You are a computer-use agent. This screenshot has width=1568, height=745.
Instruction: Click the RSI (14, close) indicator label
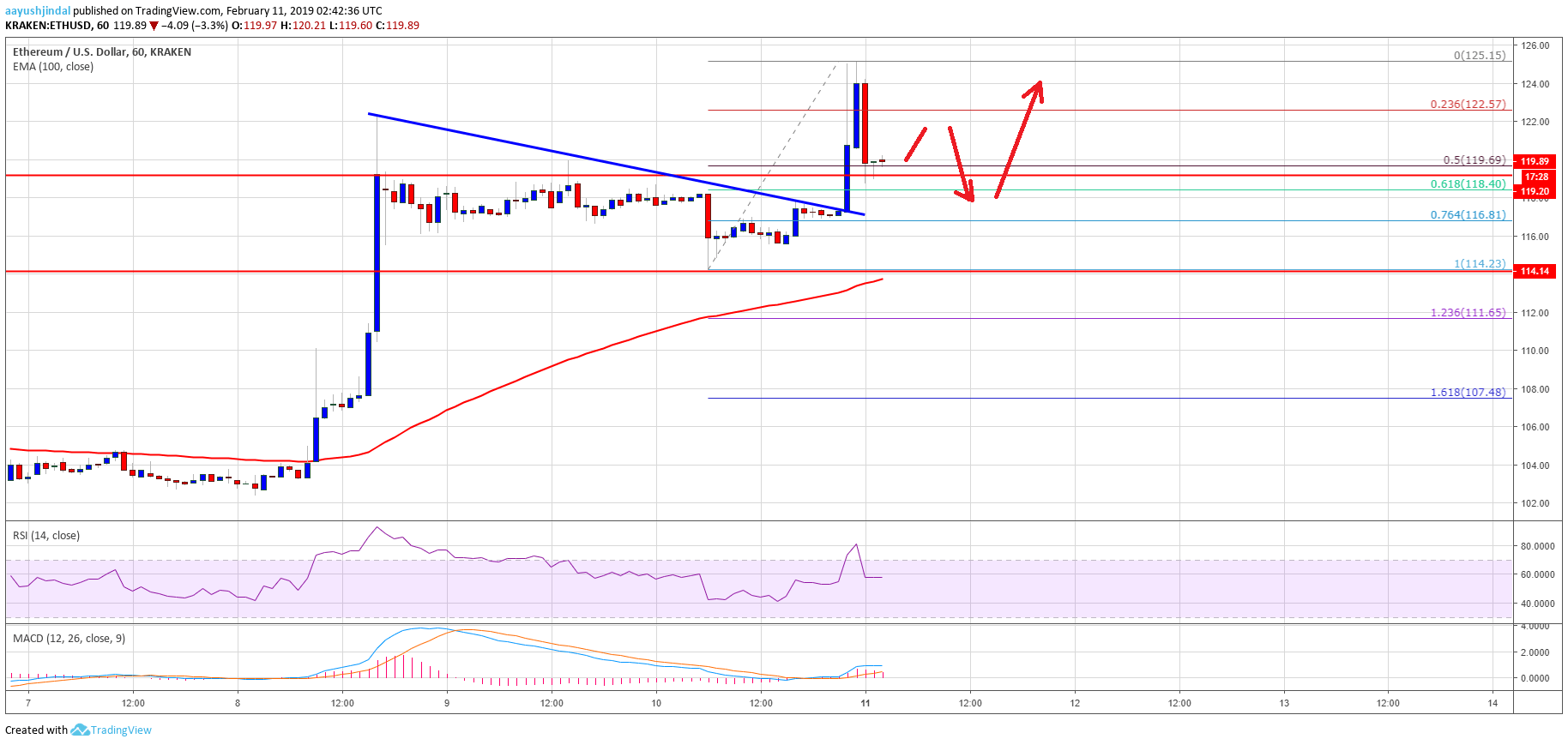coord(46,536)
